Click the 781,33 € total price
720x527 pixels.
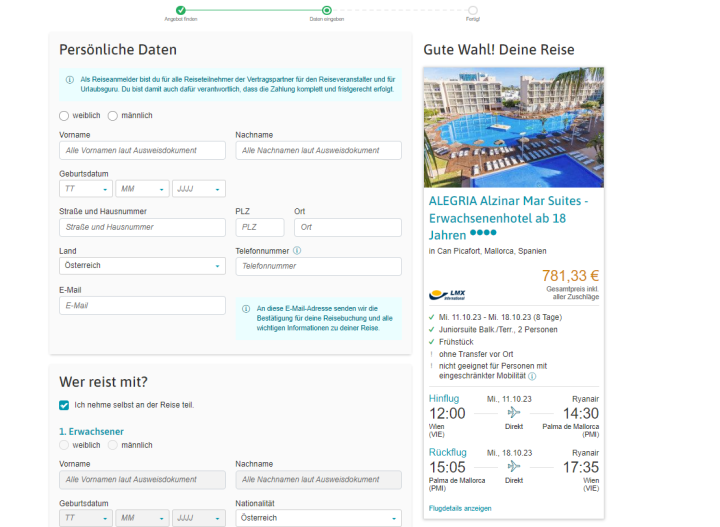tap(570, 275)
